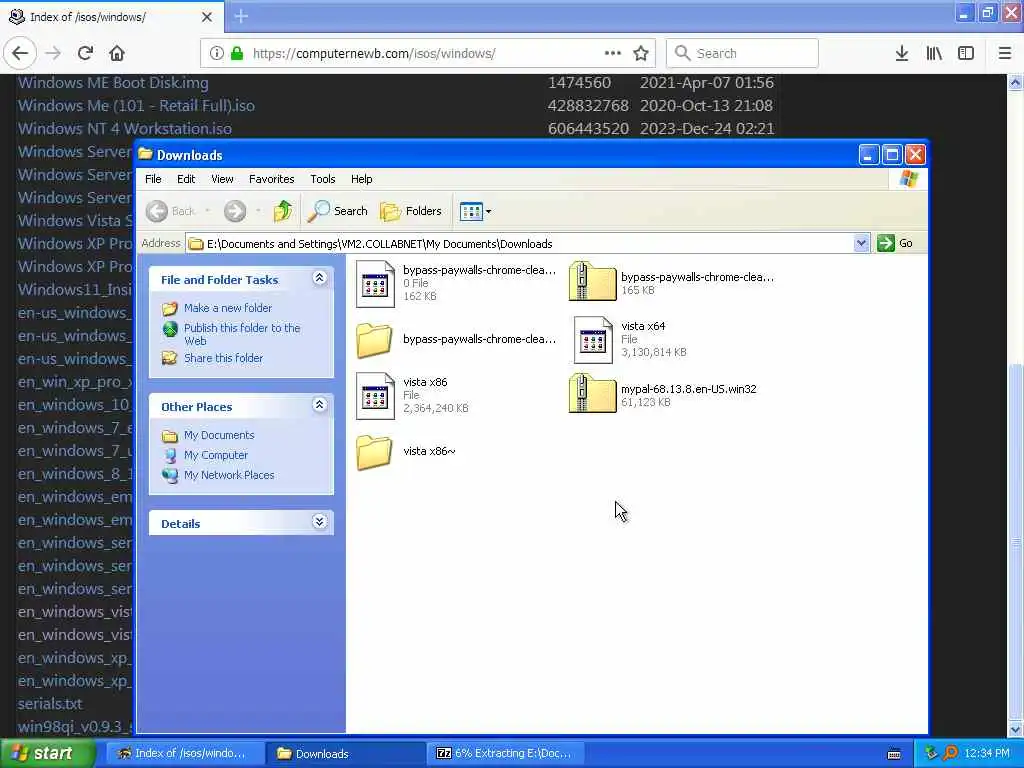Open Favorites menu

click(272, 179)
